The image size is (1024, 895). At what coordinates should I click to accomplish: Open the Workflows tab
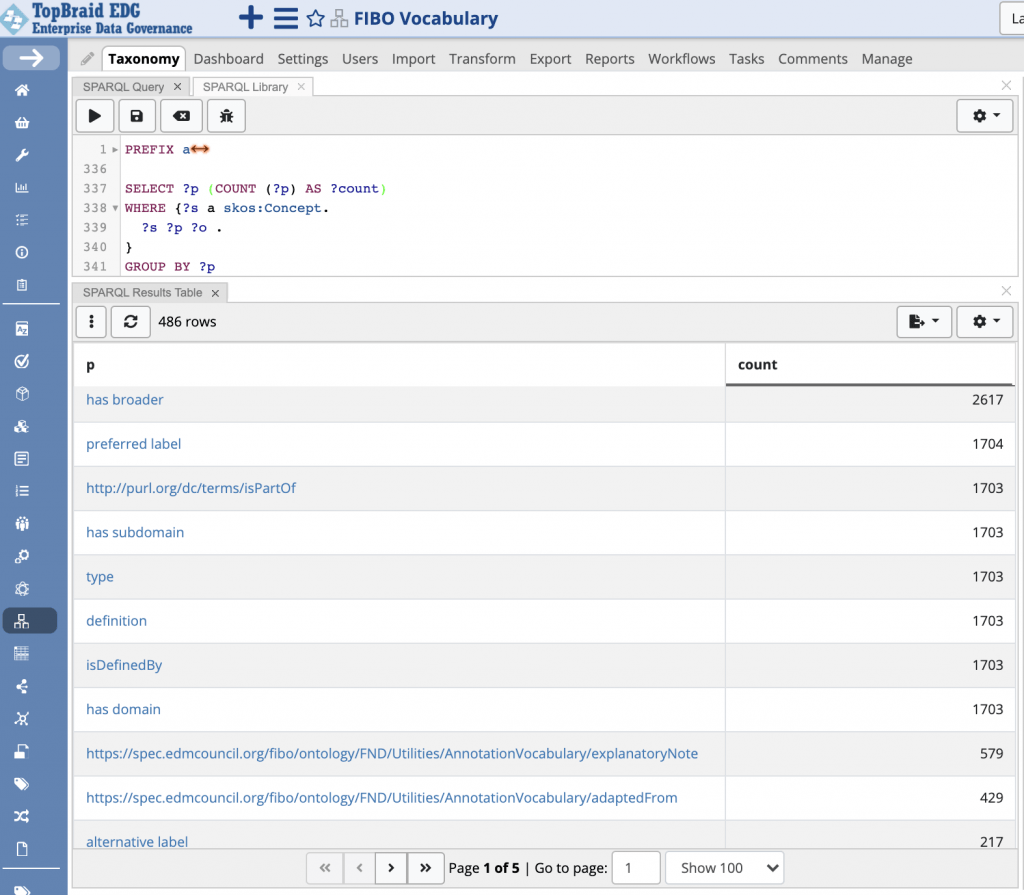click(x=682, y=59)
